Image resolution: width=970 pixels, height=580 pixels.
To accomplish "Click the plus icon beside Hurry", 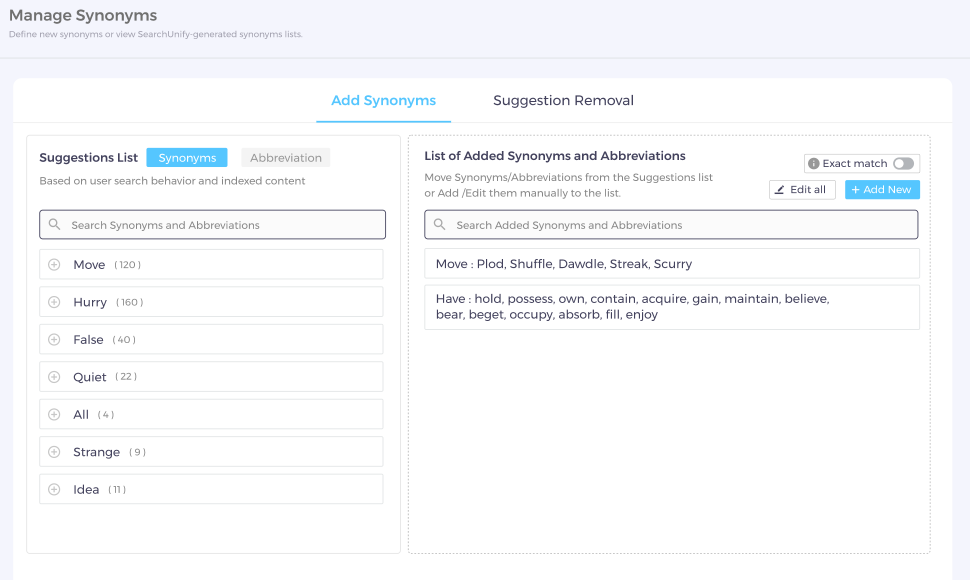I will [x=54, y=302].
